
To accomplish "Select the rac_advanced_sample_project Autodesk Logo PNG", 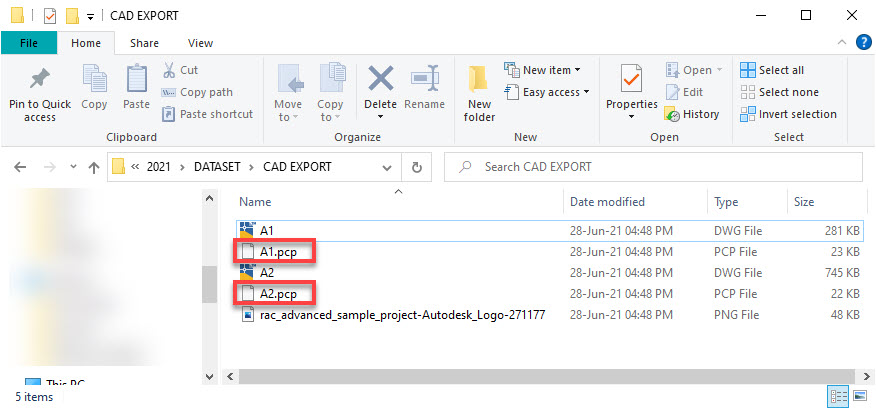I will click(550, 315).
